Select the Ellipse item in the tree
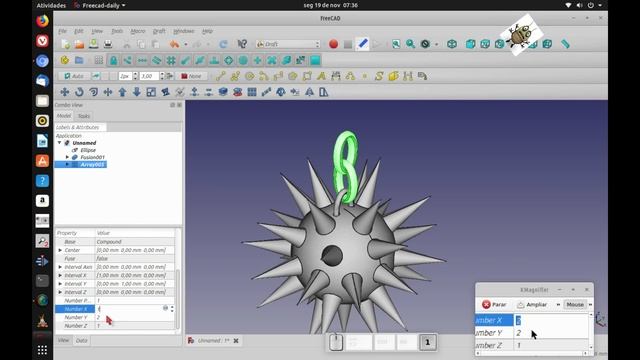Screen dimensions: 640x360 click(x=88, y=150)
